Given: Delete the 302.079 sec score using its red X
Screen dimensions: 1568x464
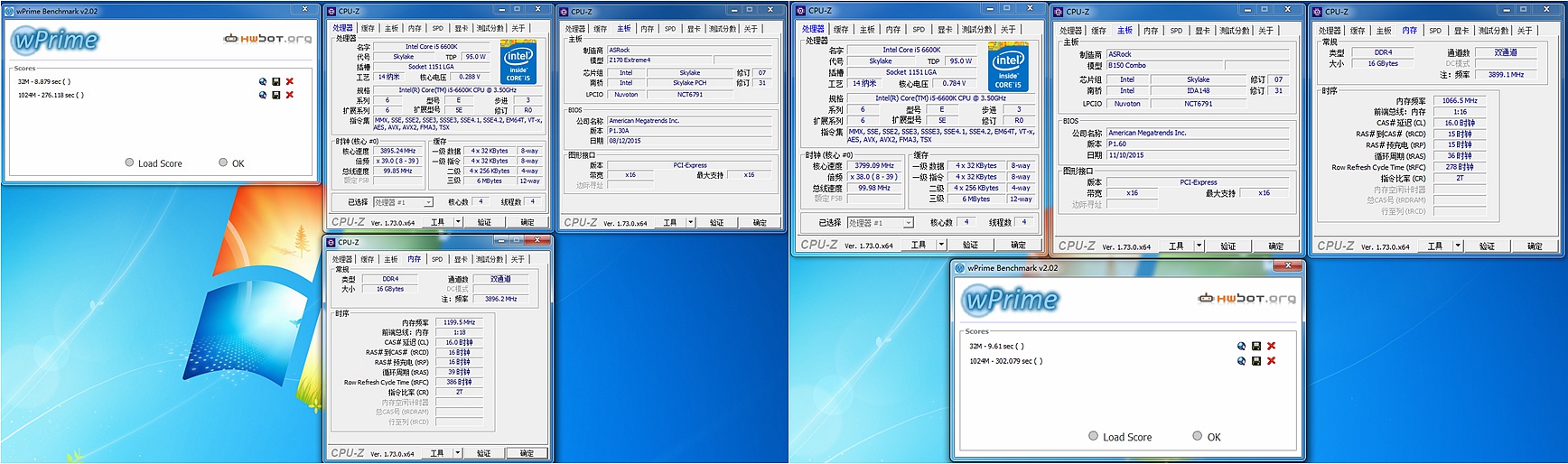Looking at the screenshot, I should [x=1271, y=361].
